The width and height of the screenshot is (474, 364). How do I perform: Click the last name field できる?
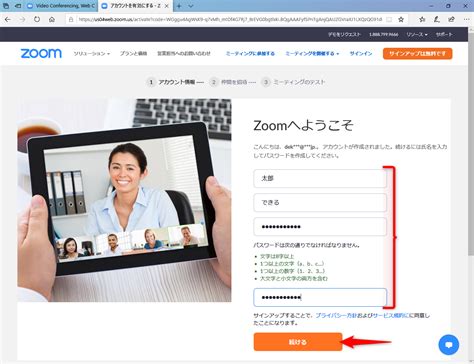[320, 202]
